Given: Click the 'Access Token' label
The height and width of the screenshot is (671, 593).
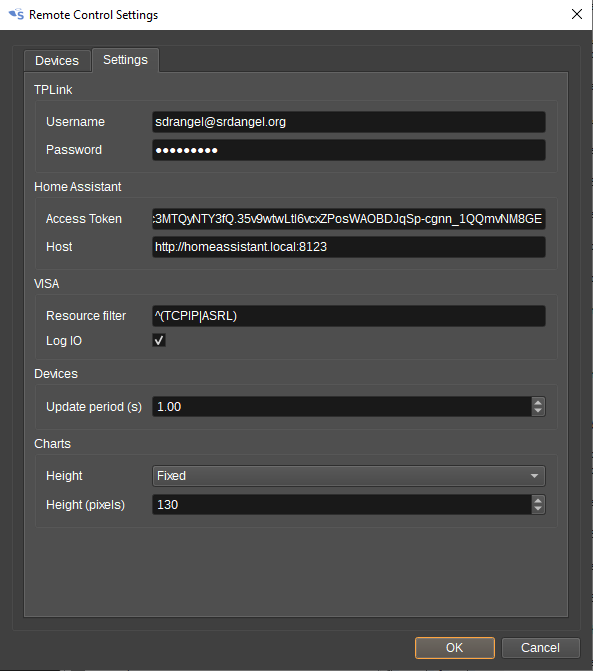Looking at the screenshot, I should click(x=84, y=219).
